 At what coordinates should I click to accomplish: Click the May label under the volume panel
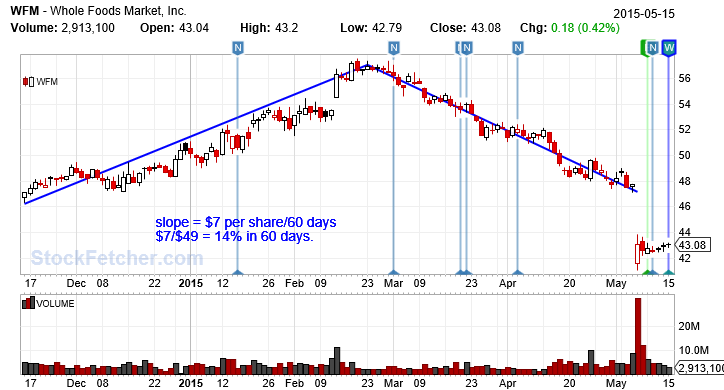click(616, 383)
